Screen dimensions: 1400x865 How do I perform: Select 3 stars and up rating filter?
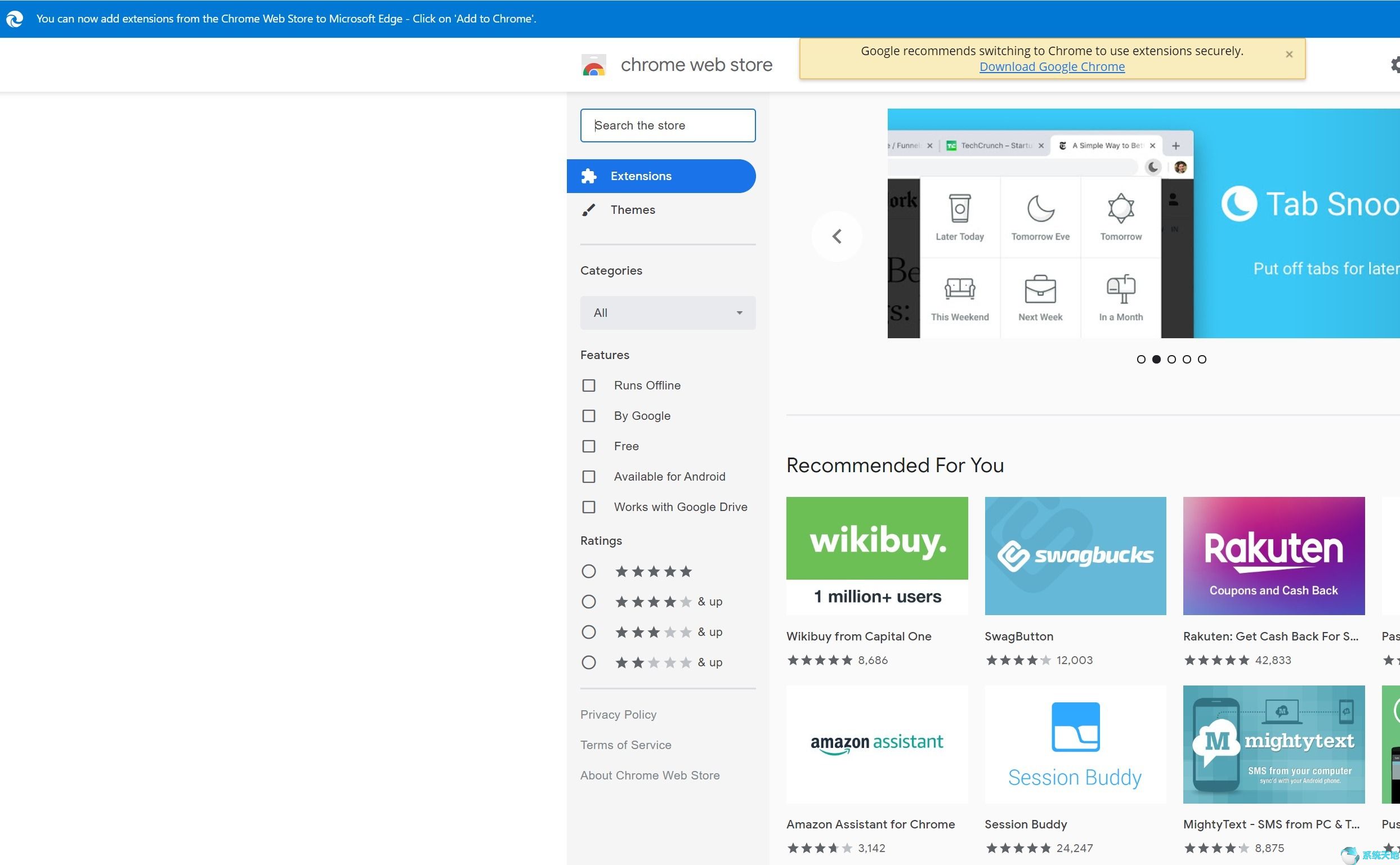tap(588, 632)
